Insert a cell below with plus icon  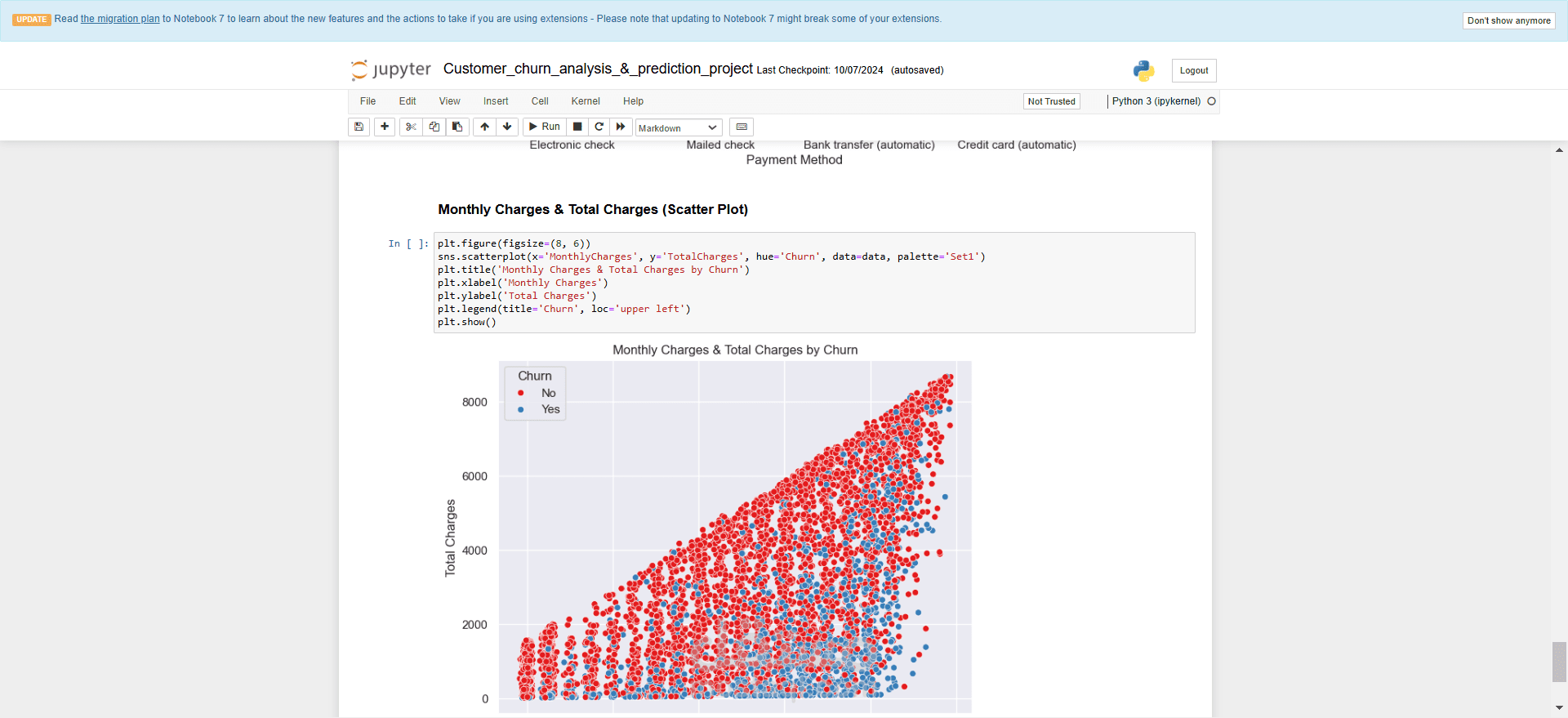click(x=385, y=127)
